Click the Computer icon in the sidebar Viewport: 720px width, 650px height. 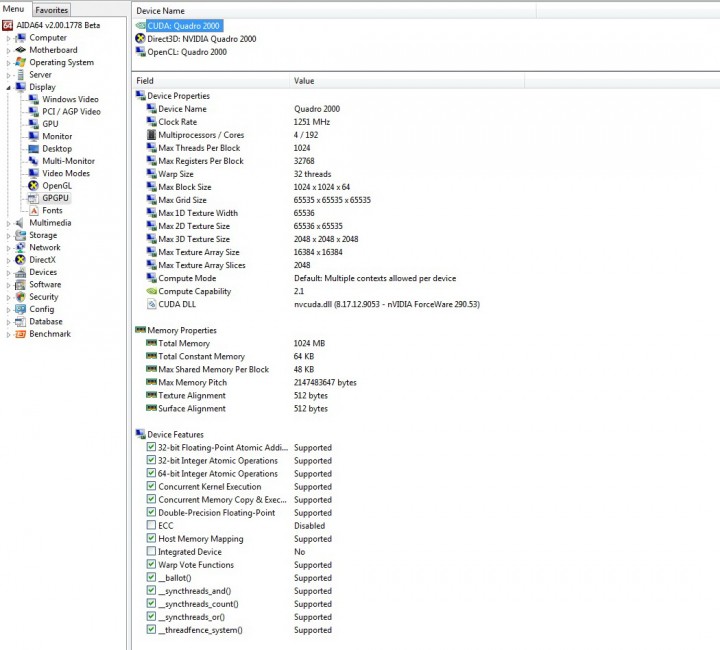click(x=21, y=38)
